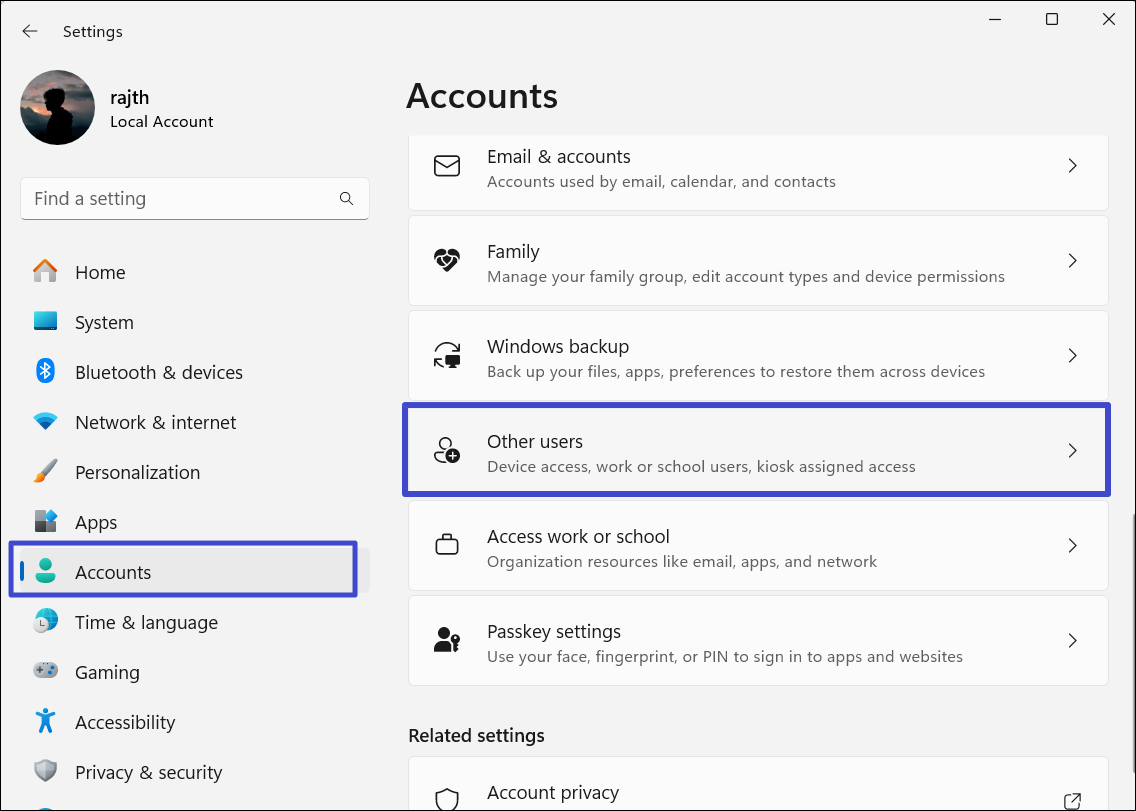Click the Personalization paintbrush icon

[x=45, y=472]
